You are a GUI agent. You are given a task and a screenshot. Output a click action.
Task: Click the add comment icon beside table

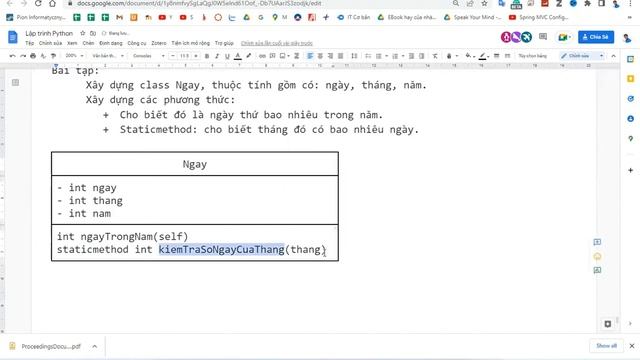point(597,242)
